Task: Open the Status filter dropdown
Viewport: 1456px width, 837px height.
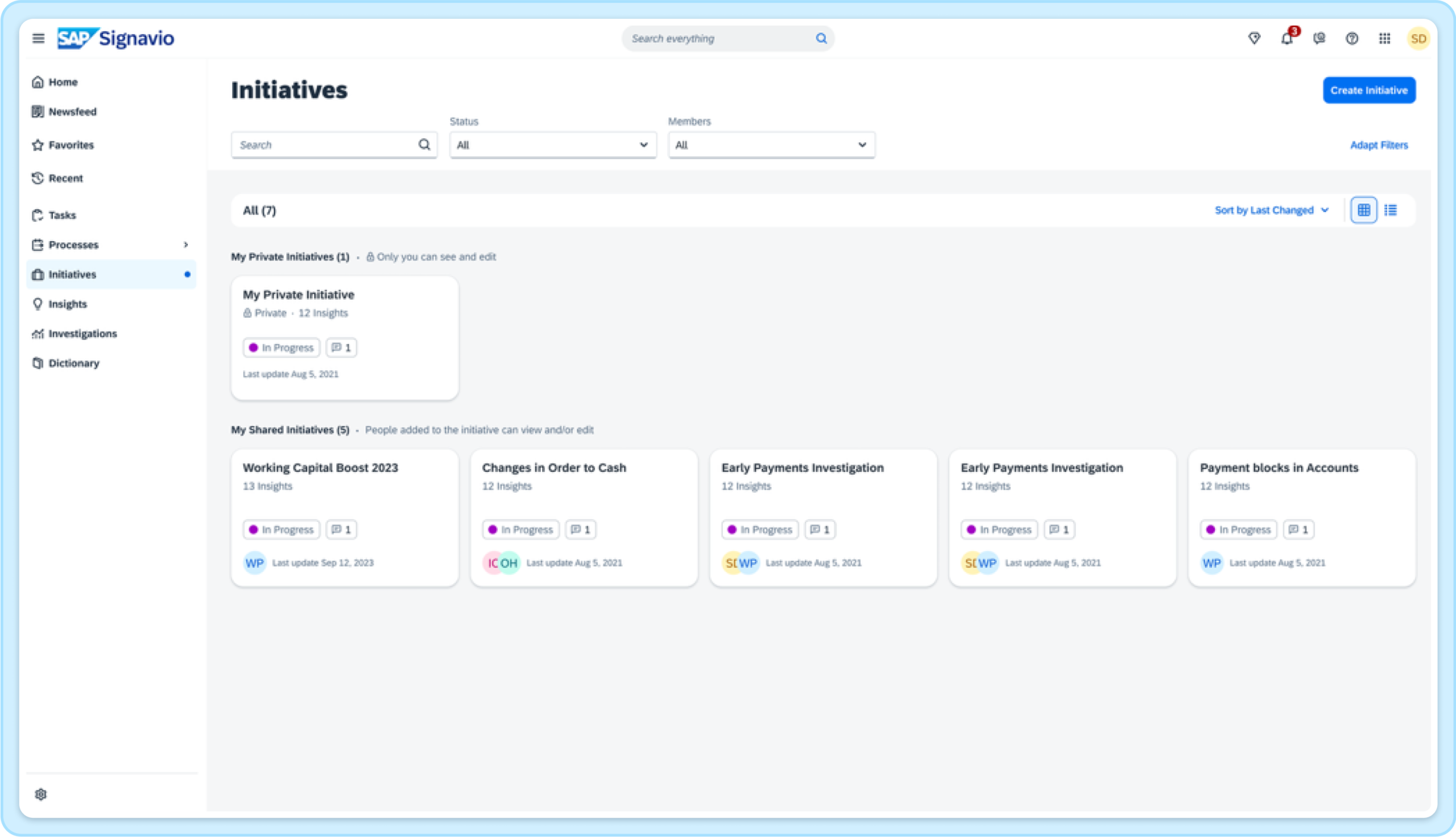Action: click(x=552, y=145)
